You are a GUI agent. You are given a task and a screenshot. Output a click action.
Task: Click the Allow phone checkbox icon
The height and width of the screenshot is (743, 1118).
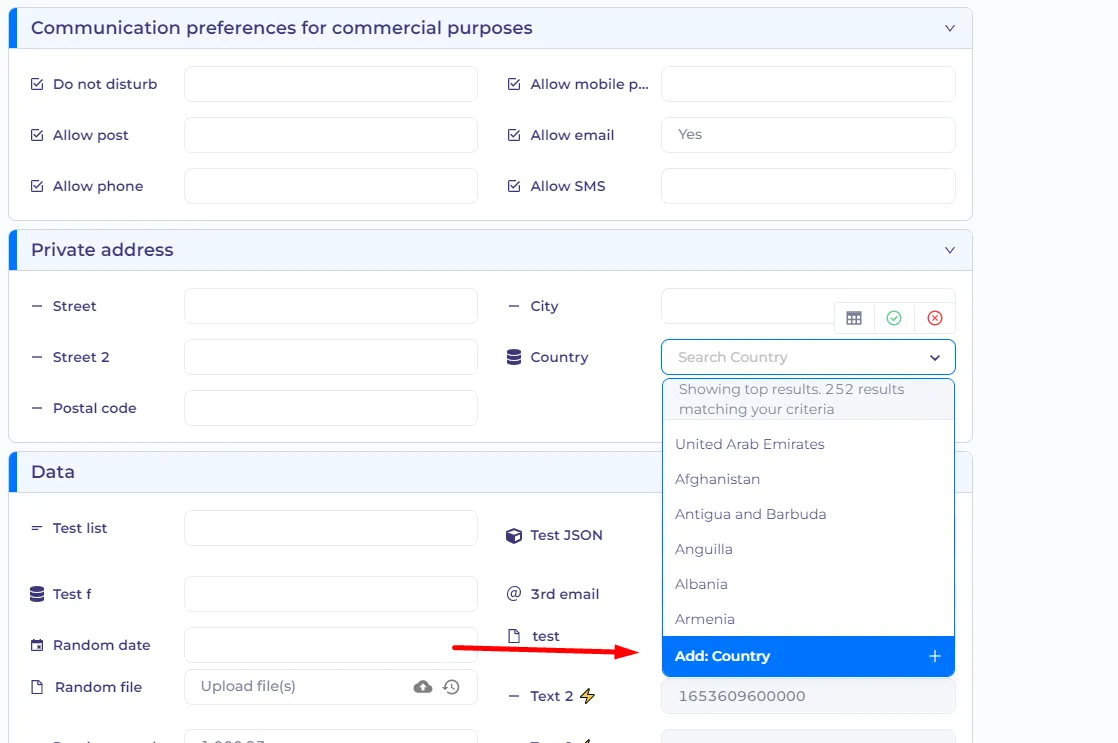point(37,186)
